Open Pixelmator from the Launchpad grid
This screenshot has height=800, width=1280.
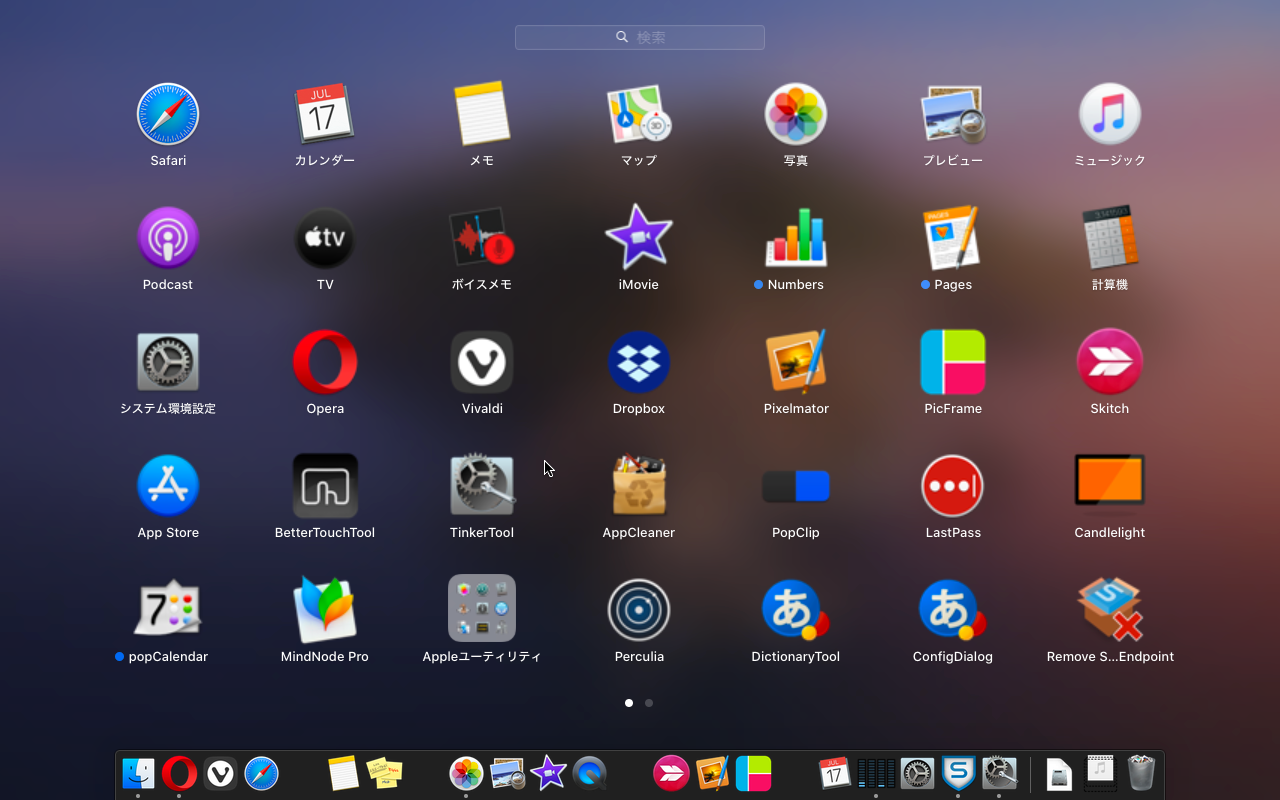click(x=796, y=362)
